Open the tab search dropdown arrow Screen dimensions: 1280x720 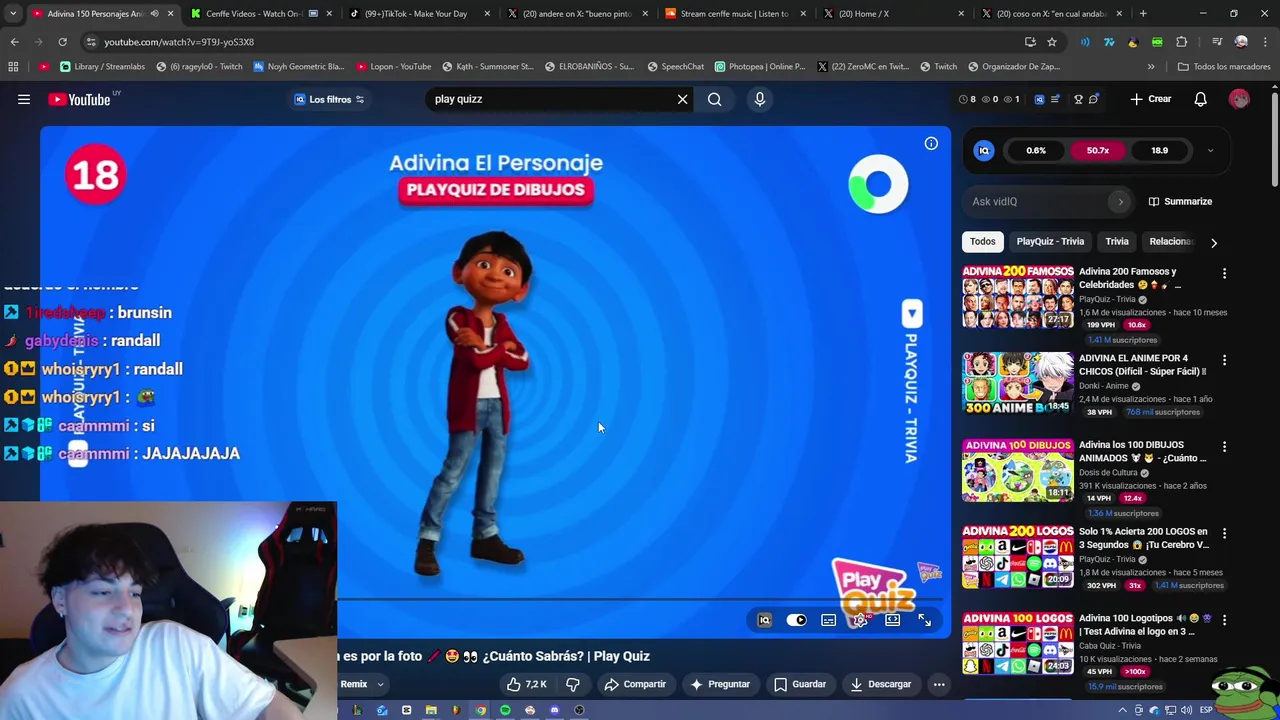[13, 14]
